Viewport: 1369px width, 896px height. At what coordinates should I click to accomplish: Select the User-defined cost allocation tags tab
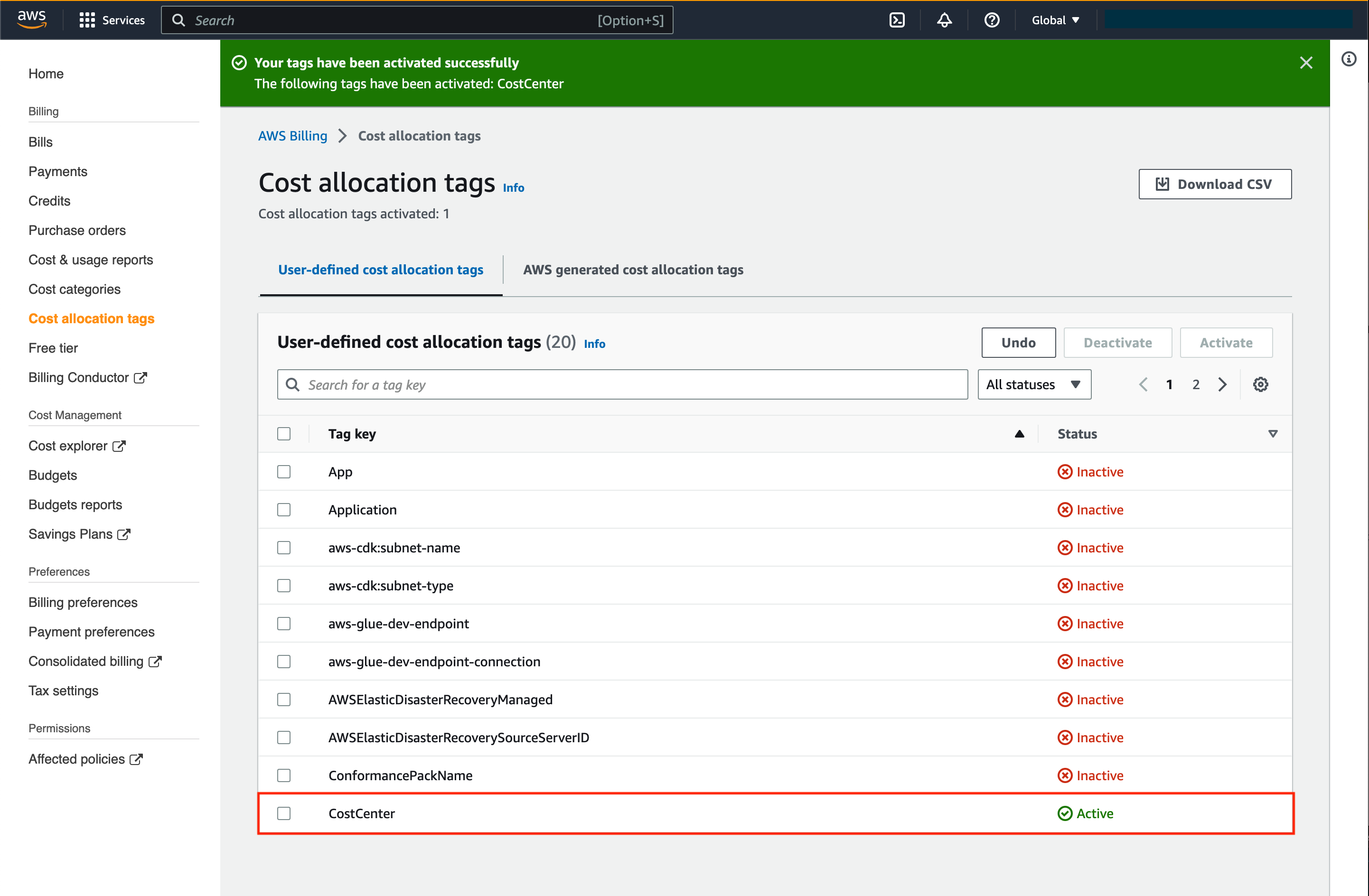(380, 269)
